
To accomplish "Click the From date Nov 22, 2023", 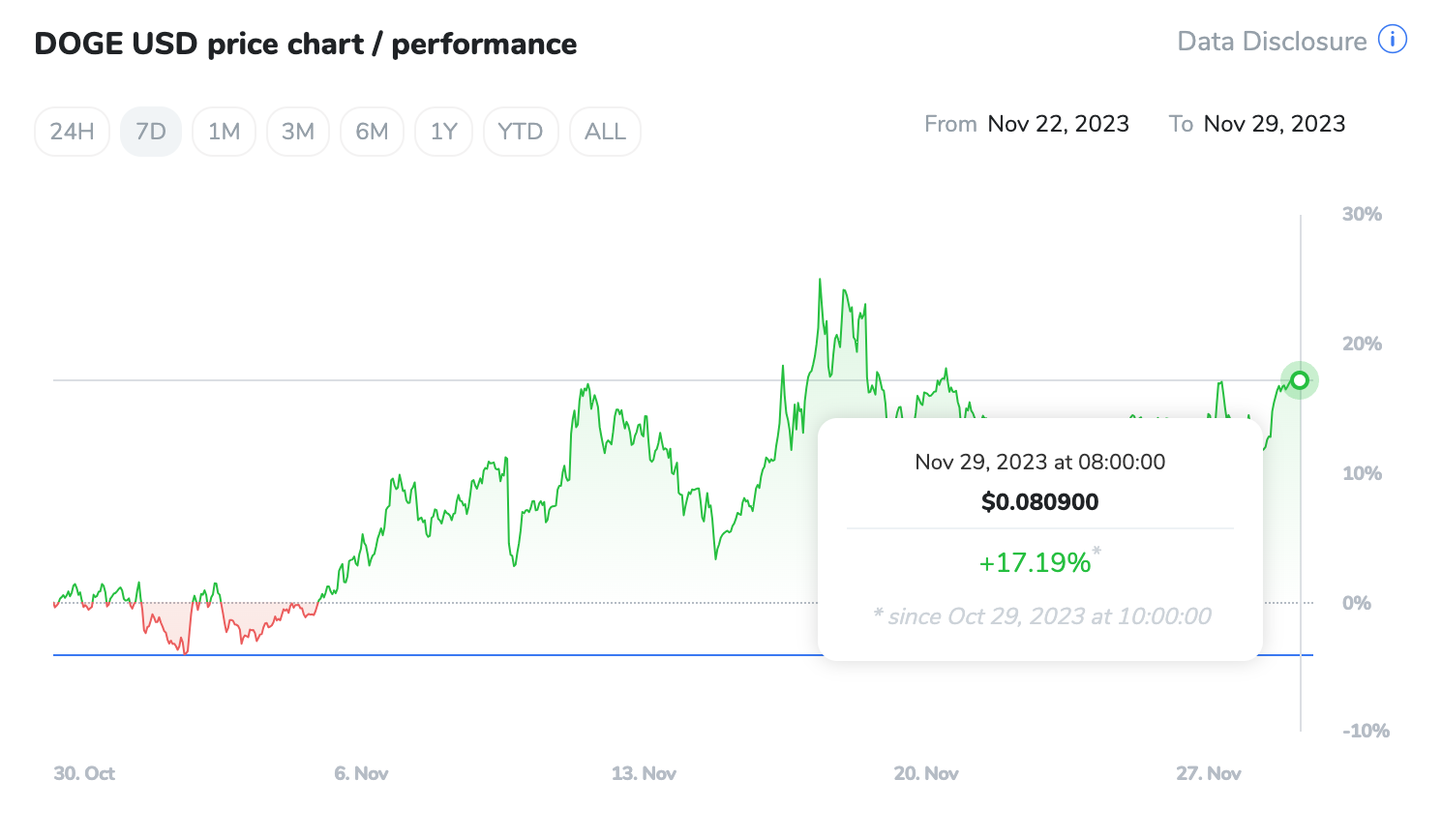I will click(x=1058, y=123).
